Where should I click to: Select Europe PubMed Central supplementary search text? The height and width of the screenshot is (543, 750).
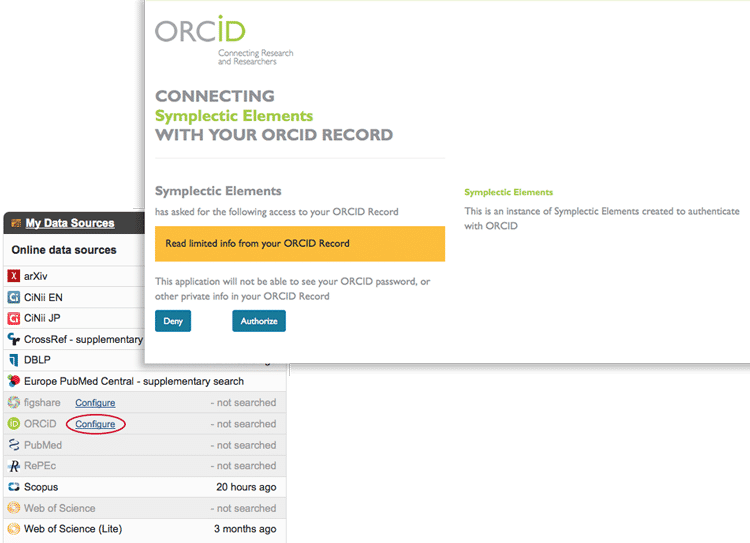pos(134,381)
